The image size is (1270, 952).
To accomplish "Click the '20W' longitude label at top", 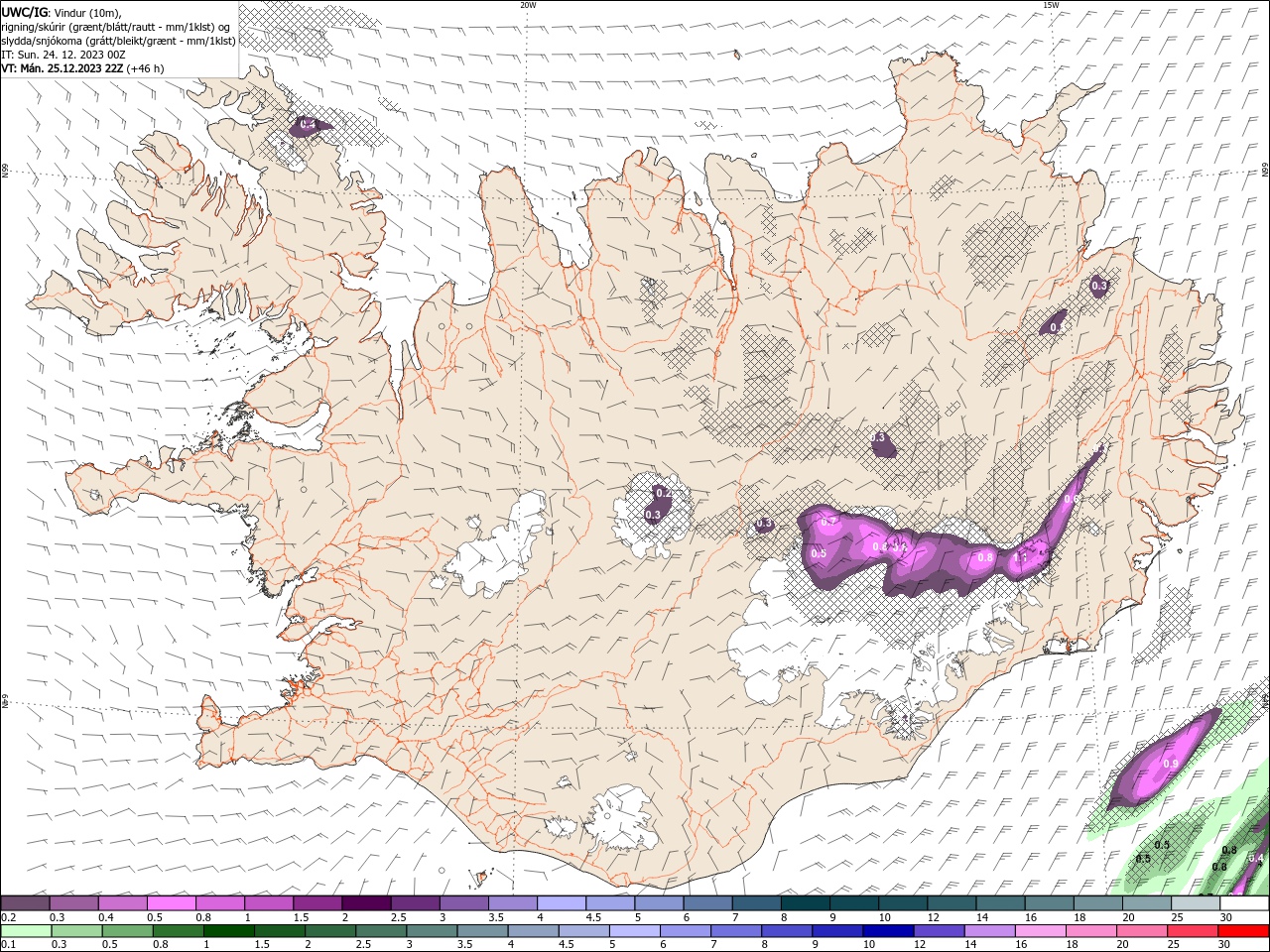I will [x=528, y=5].
